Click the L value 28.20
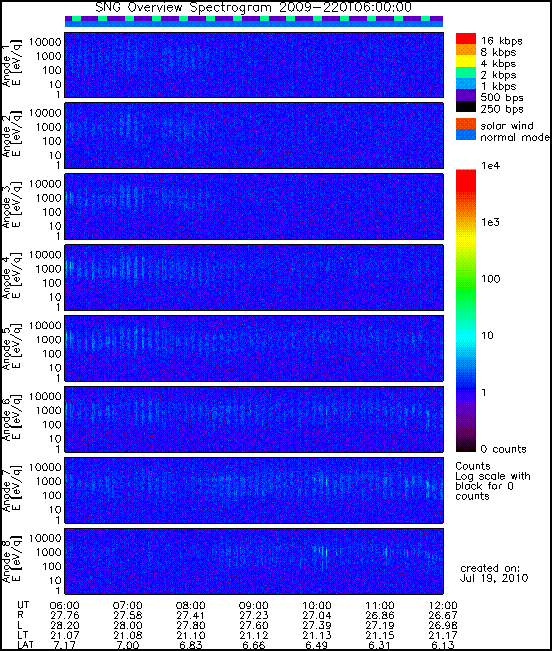This screenshot has height=651, width=552. point(64,625)
